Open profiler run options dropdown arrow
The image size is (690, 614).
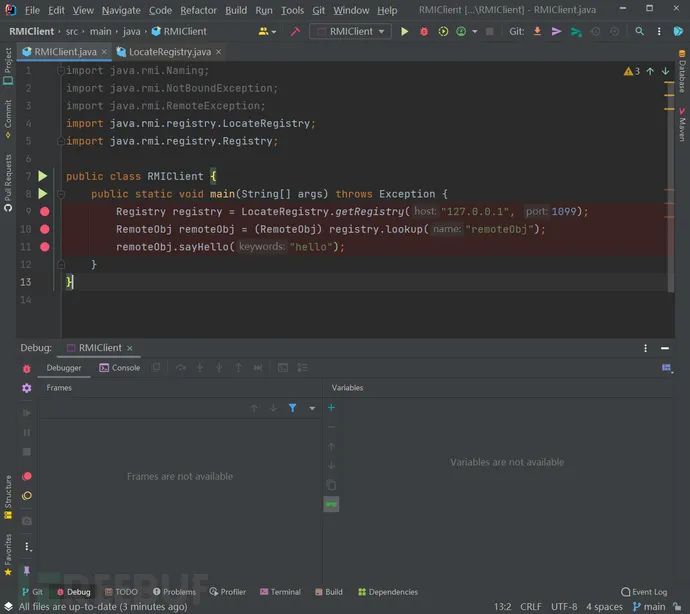(474, 32)
